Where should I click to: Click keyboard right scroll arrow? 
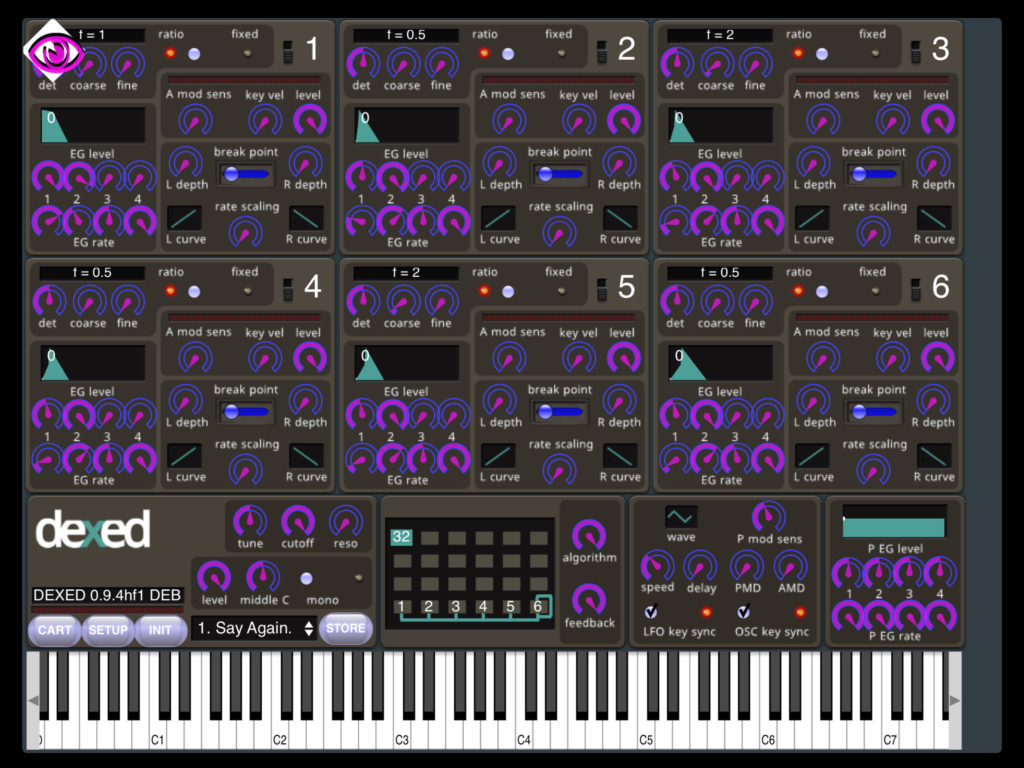[x=955, y=700]
